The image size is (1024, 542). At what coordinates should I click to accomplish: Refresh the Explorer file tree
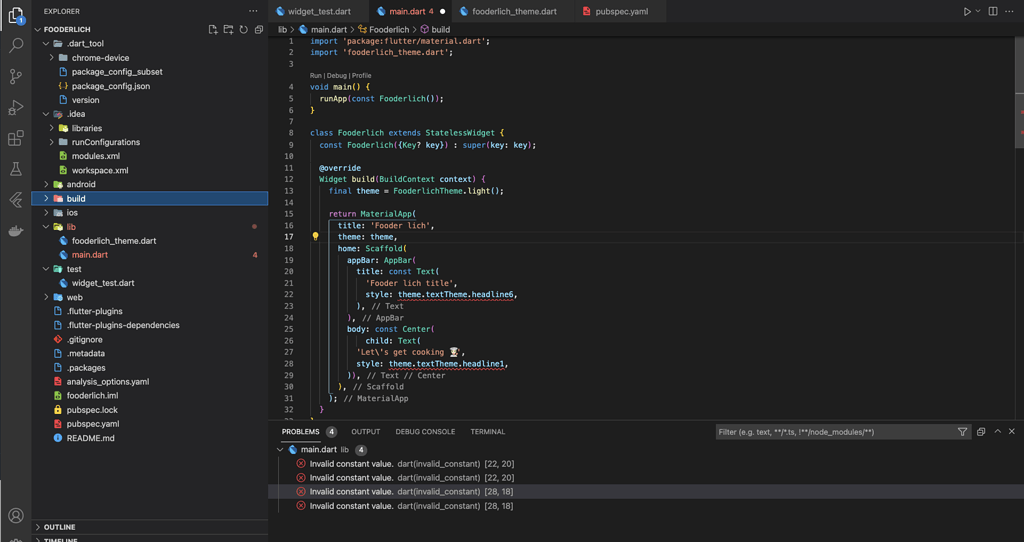pyautogui.click(x=244, y=29)
